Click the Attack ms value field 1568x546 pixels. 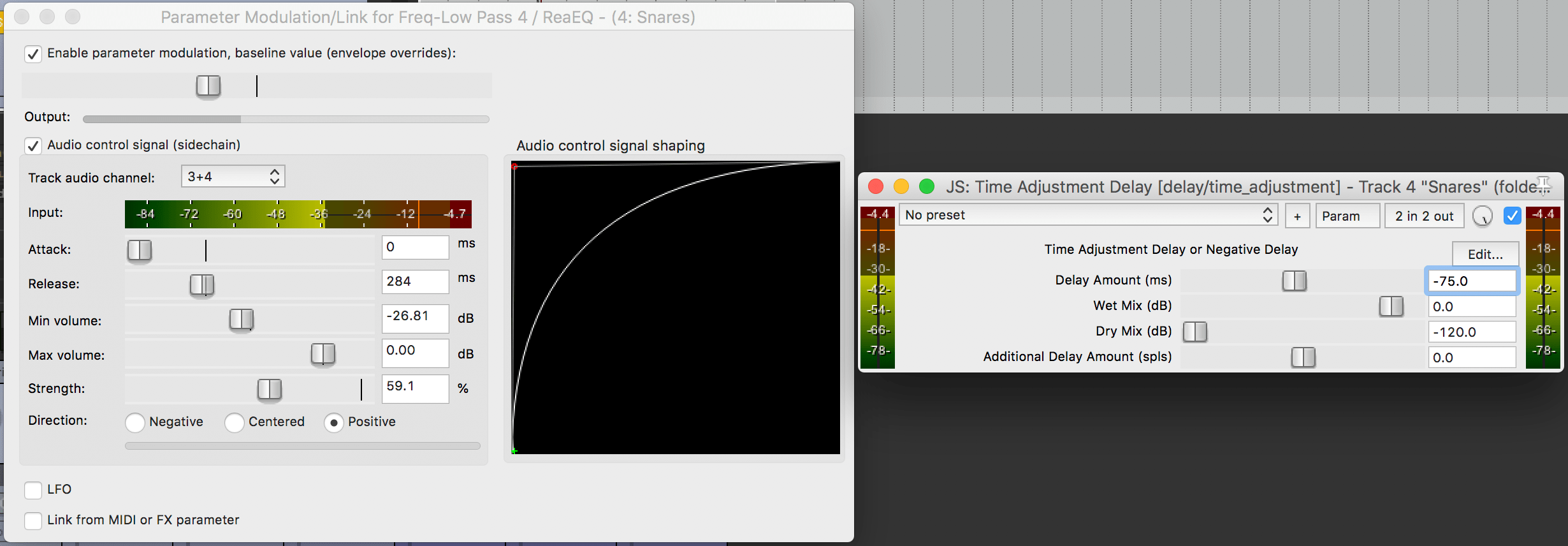[416, 247]
